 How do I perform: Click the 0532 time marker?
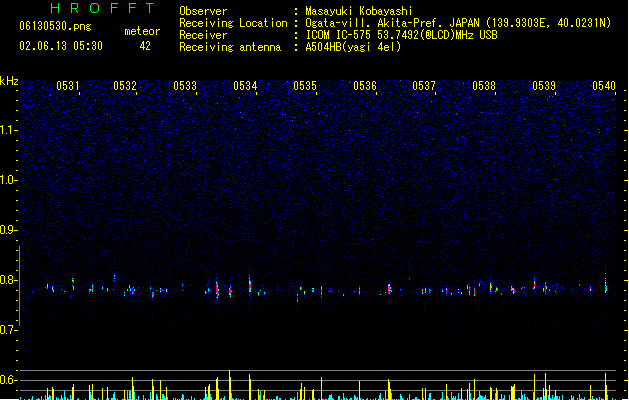(125, 85)
